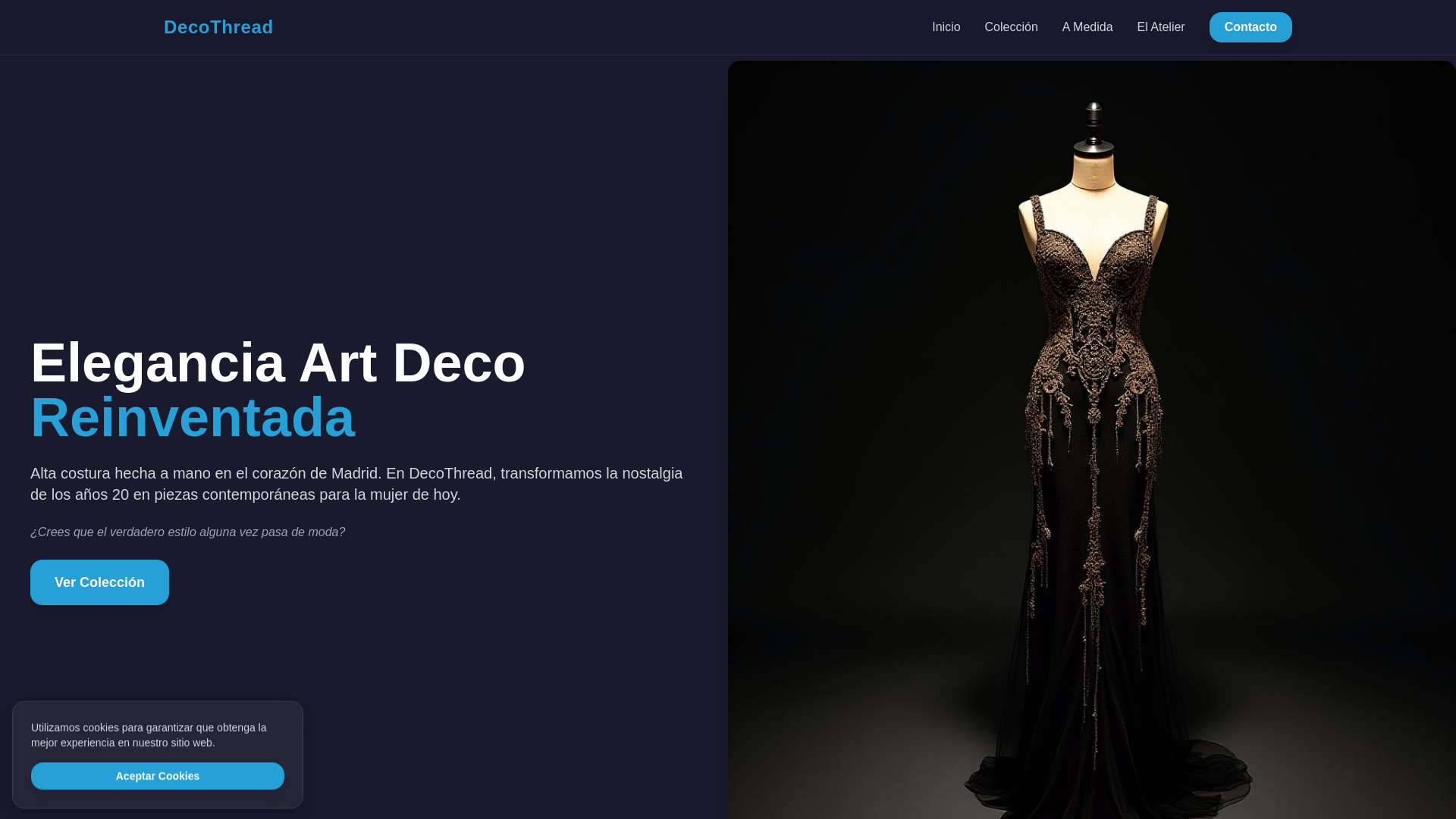This screenshot has height=819, width=1456.
Task: Go to the Inicio nav link
Action: [x=946, y=27]
